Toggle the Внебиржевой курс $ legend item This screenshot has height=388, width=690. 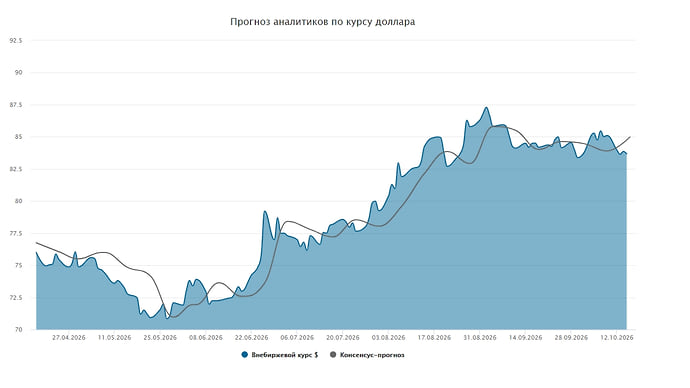coord(279,355)
